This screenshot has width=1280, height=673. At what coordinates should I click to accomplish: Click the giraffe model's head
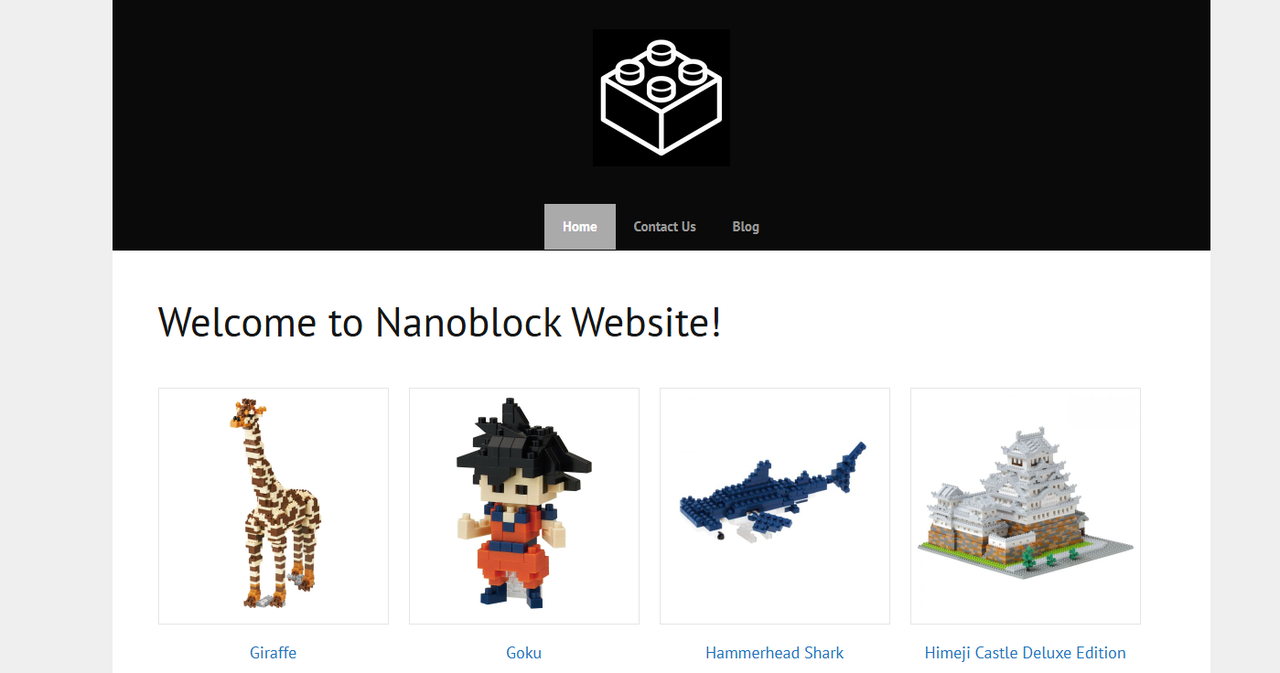(x=250, y=412)
